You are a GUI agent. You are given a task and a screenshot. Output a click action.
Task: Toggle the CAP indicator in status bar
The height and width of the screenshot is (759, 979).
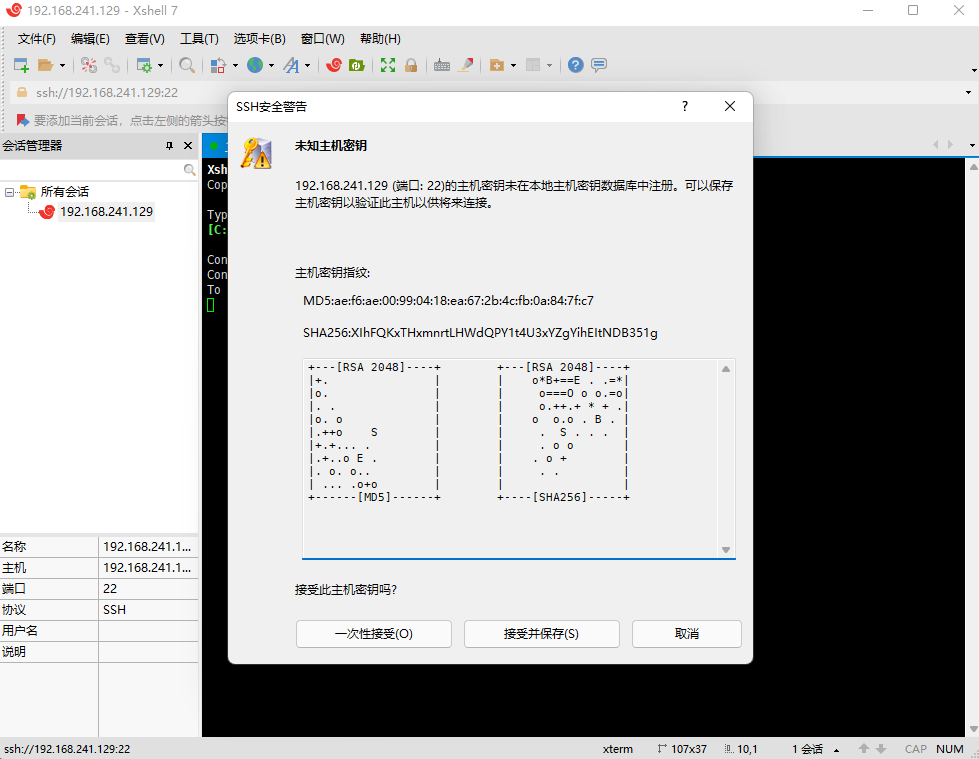pyautogui.click(x=915, y=748)
